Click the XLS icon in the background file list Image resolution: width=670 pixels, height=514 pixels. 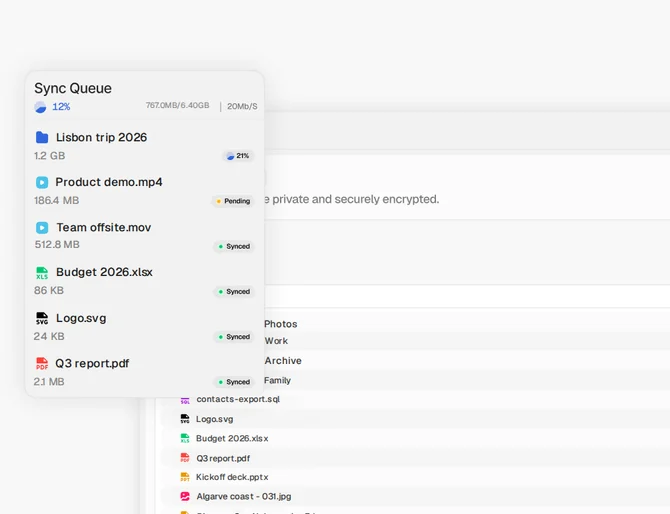point(185,438)
